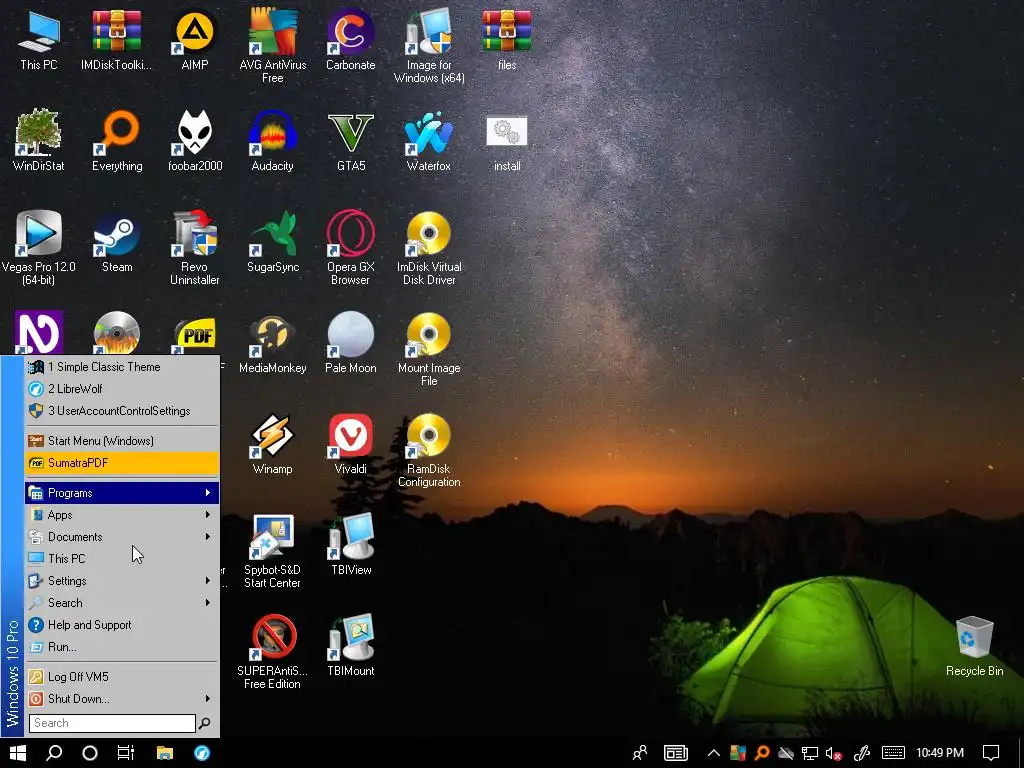Expand the Settings submenu

click(122, 581)
